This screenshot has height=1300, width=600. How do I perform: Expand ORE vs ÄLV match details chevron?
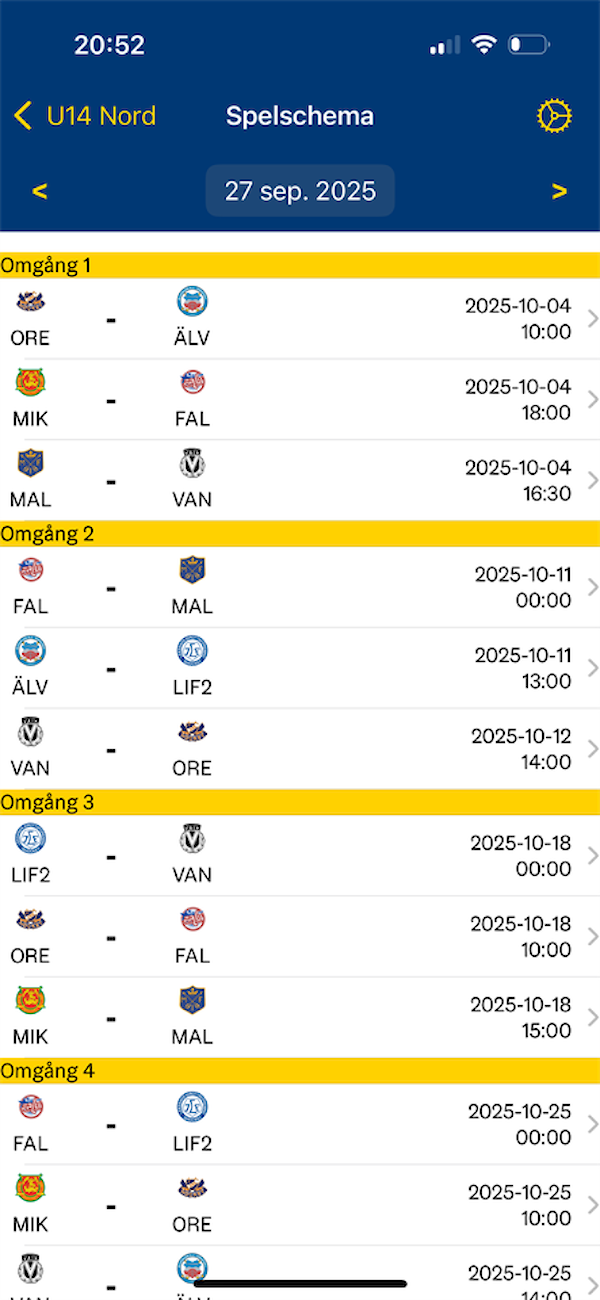pos(592,319)
